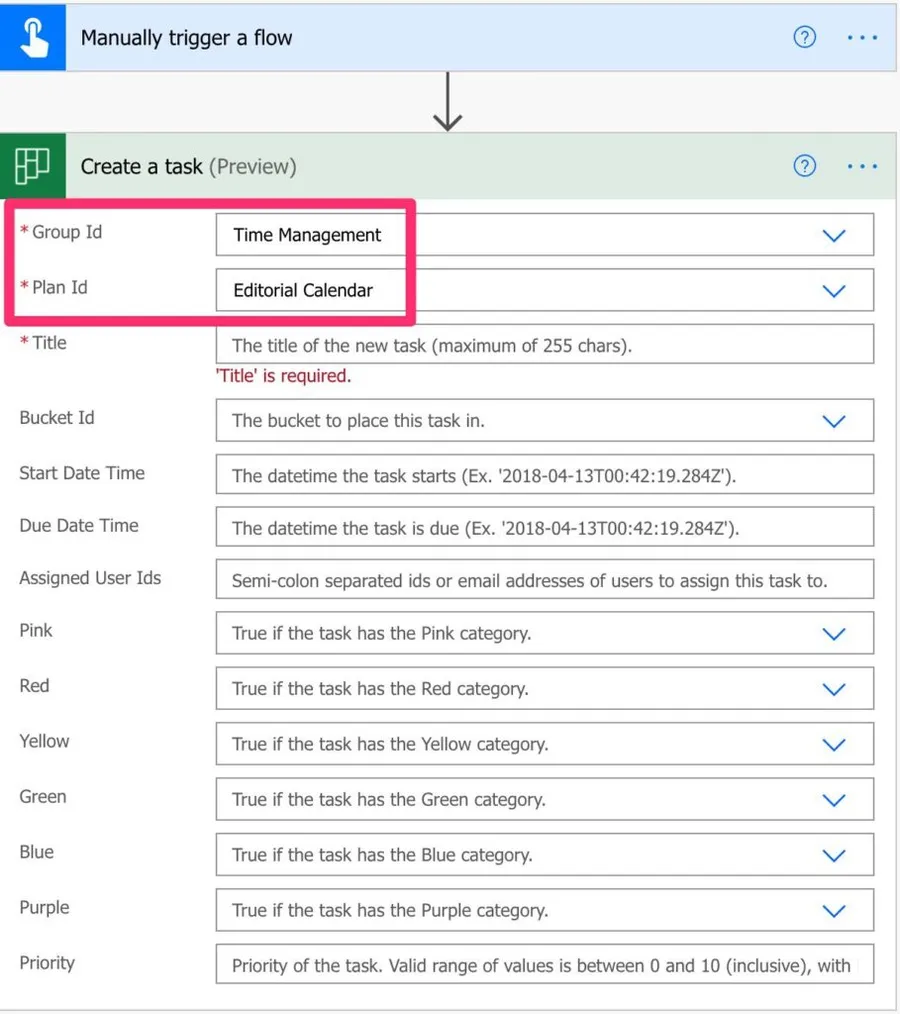Open the Blue category dropdown
Image resolution: width=900 pixels, height=1014 pixels.
833,855
